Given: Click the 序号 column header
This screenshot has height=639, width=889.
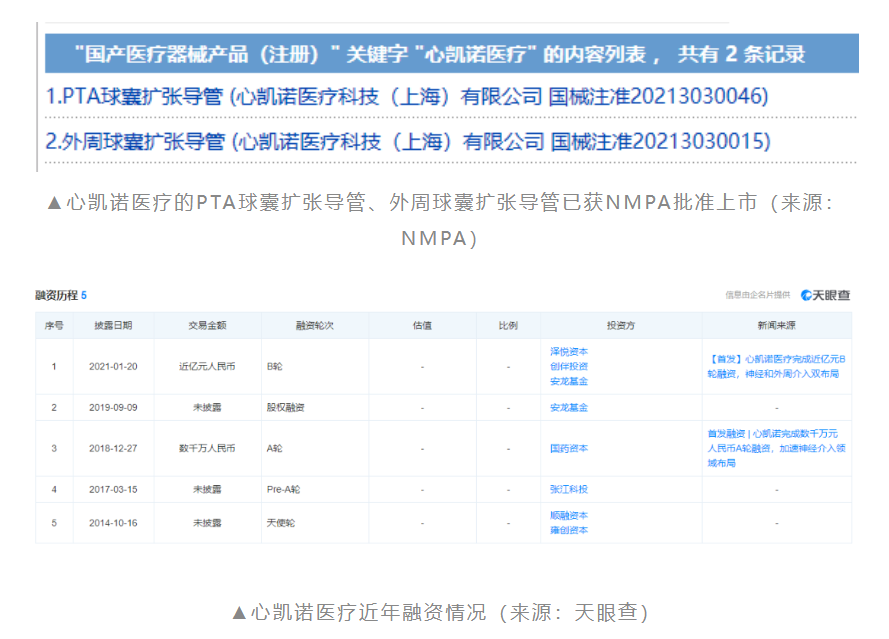Looking at the screenshot, I should click(x=54, y=325).
